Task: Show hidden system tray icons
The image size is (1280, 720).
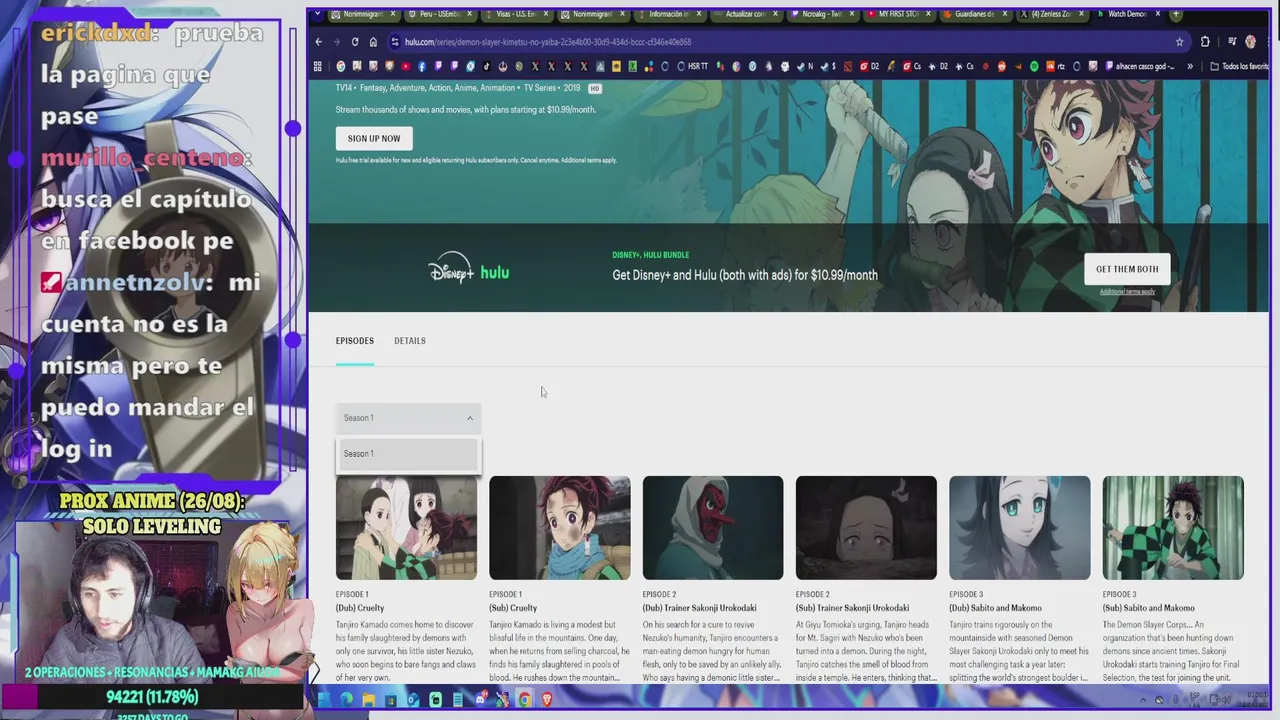Action: coord(1144,700)
